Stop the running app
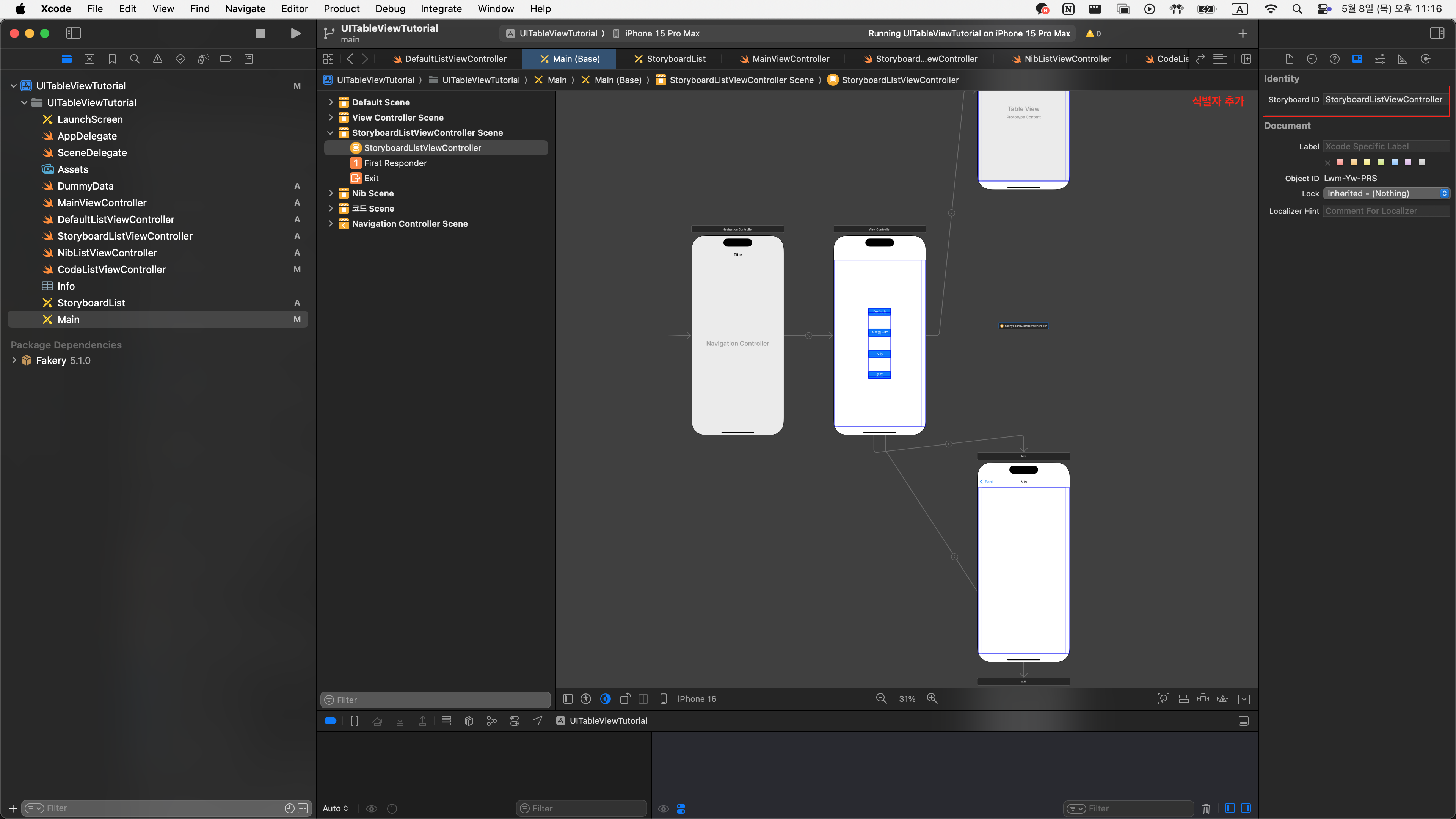 pyautogui.click(x=260, y=33)
